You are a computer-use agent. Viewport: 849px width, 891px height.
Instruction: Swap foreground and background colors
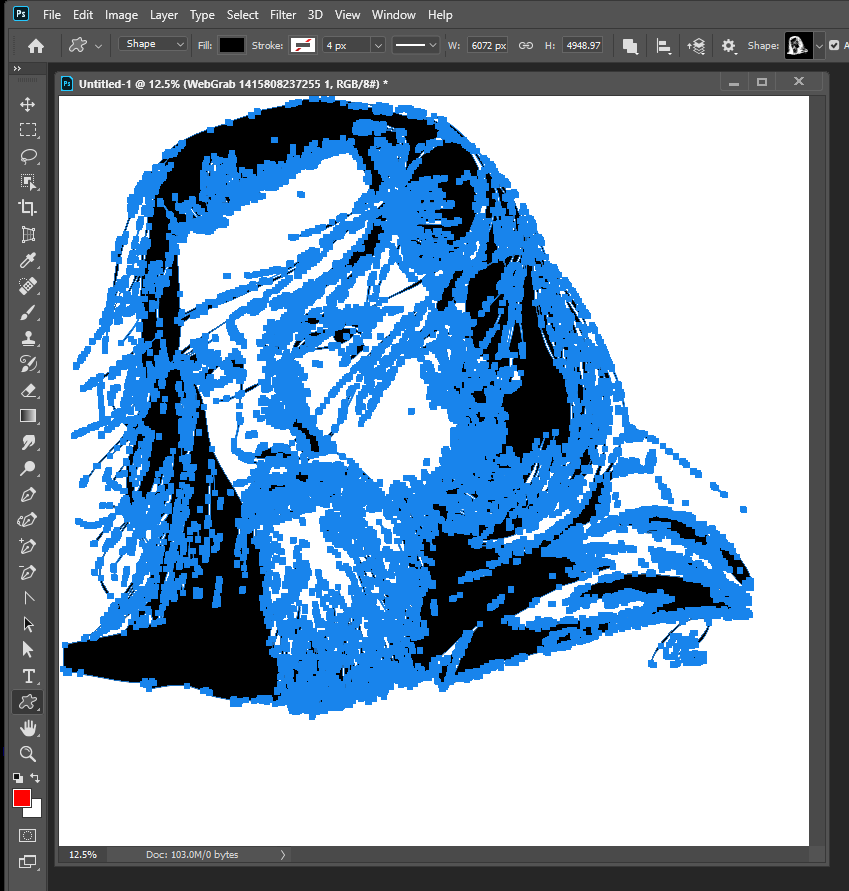pos(35,778)
